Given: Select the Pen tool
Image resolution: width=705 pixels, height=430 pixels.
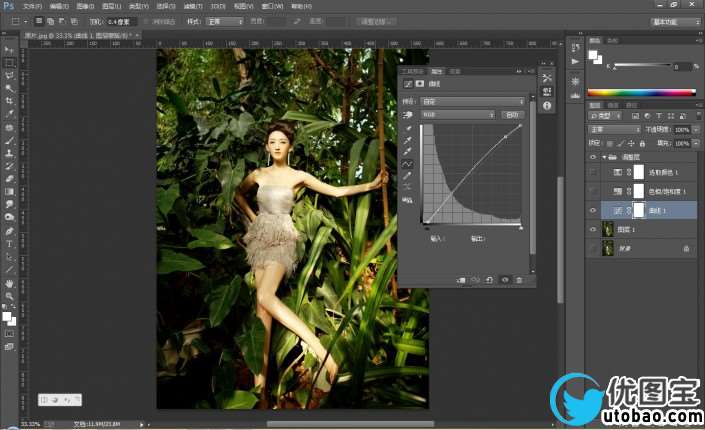Looking at the screenshot, I should (x=9, y=231).
